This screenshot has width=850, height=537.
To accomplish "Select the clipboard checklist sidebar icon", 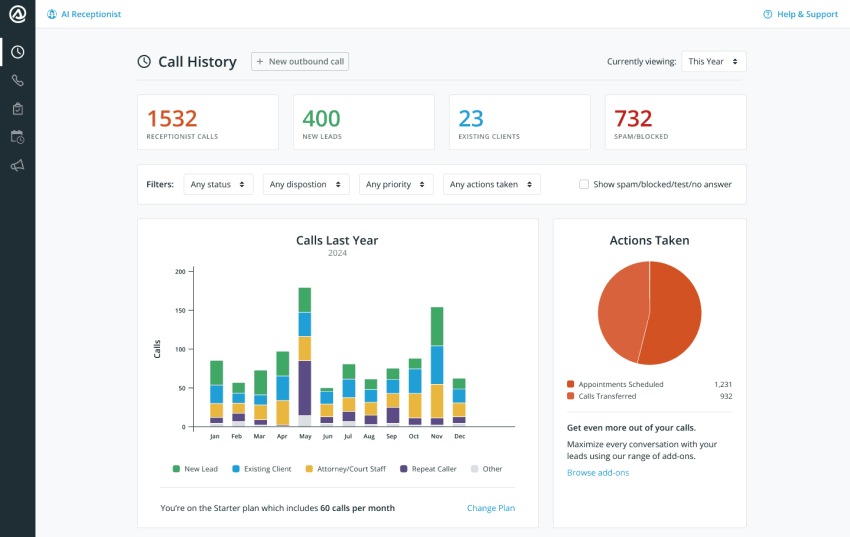I will point(17,109).
